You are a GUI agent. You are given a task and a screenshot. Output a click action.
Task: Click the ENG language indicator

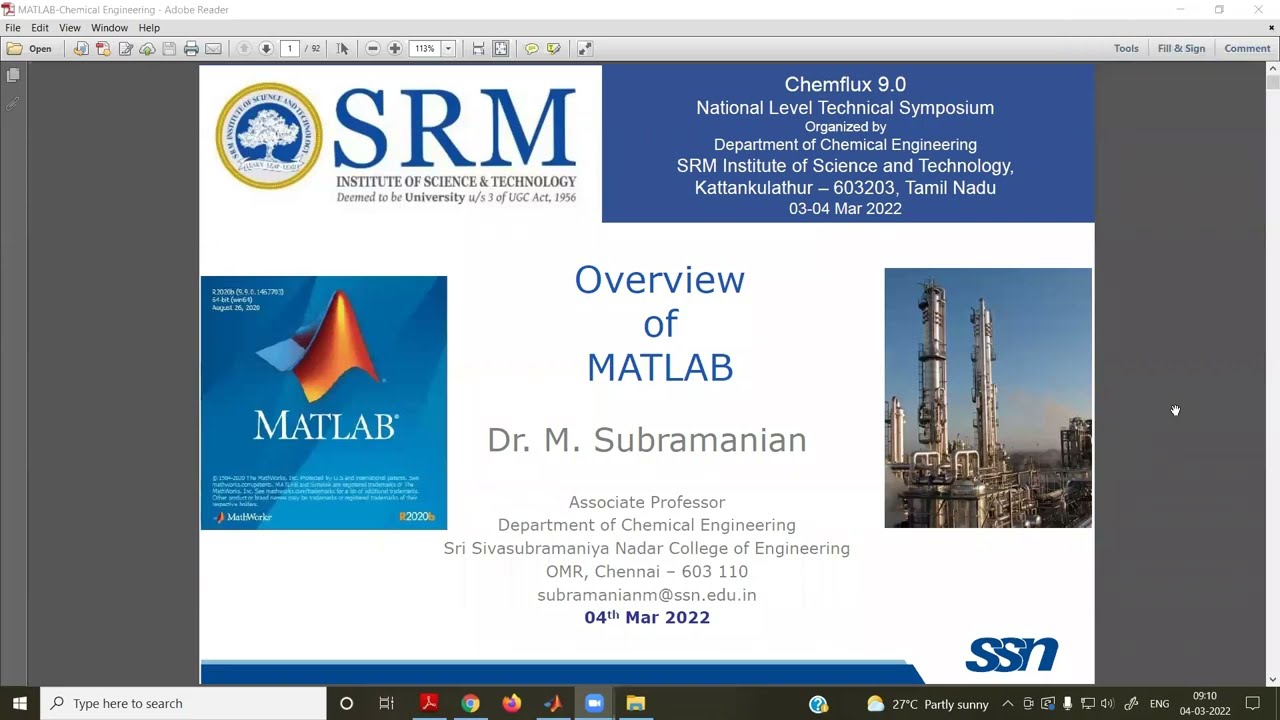pyautogui.click(x=1159, y=704)
